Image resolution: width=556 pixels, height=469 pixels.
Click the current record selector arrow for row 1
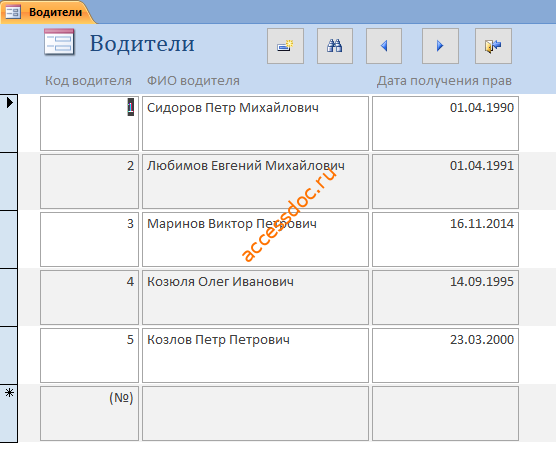click(9, 123)
